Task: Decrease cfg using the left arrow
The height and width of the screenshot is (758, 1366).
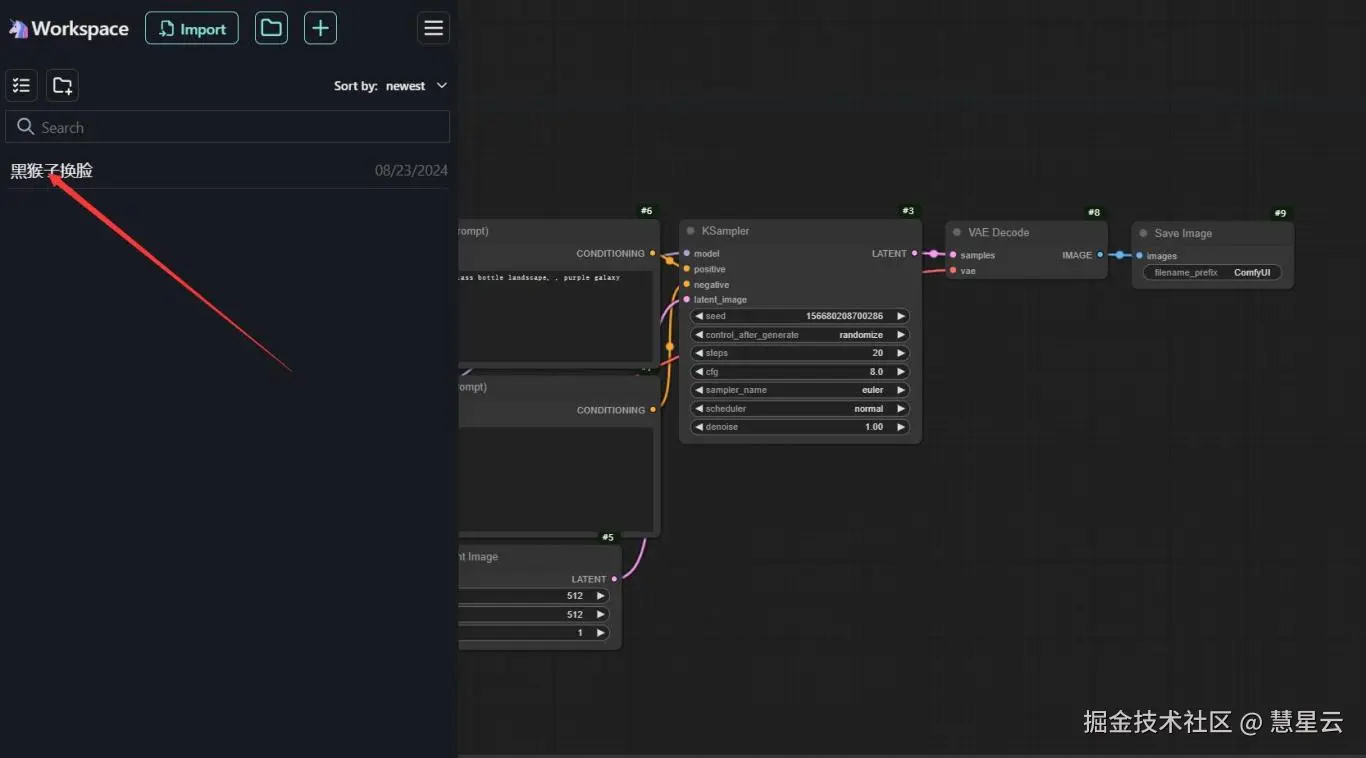Action: coord(699,372)
